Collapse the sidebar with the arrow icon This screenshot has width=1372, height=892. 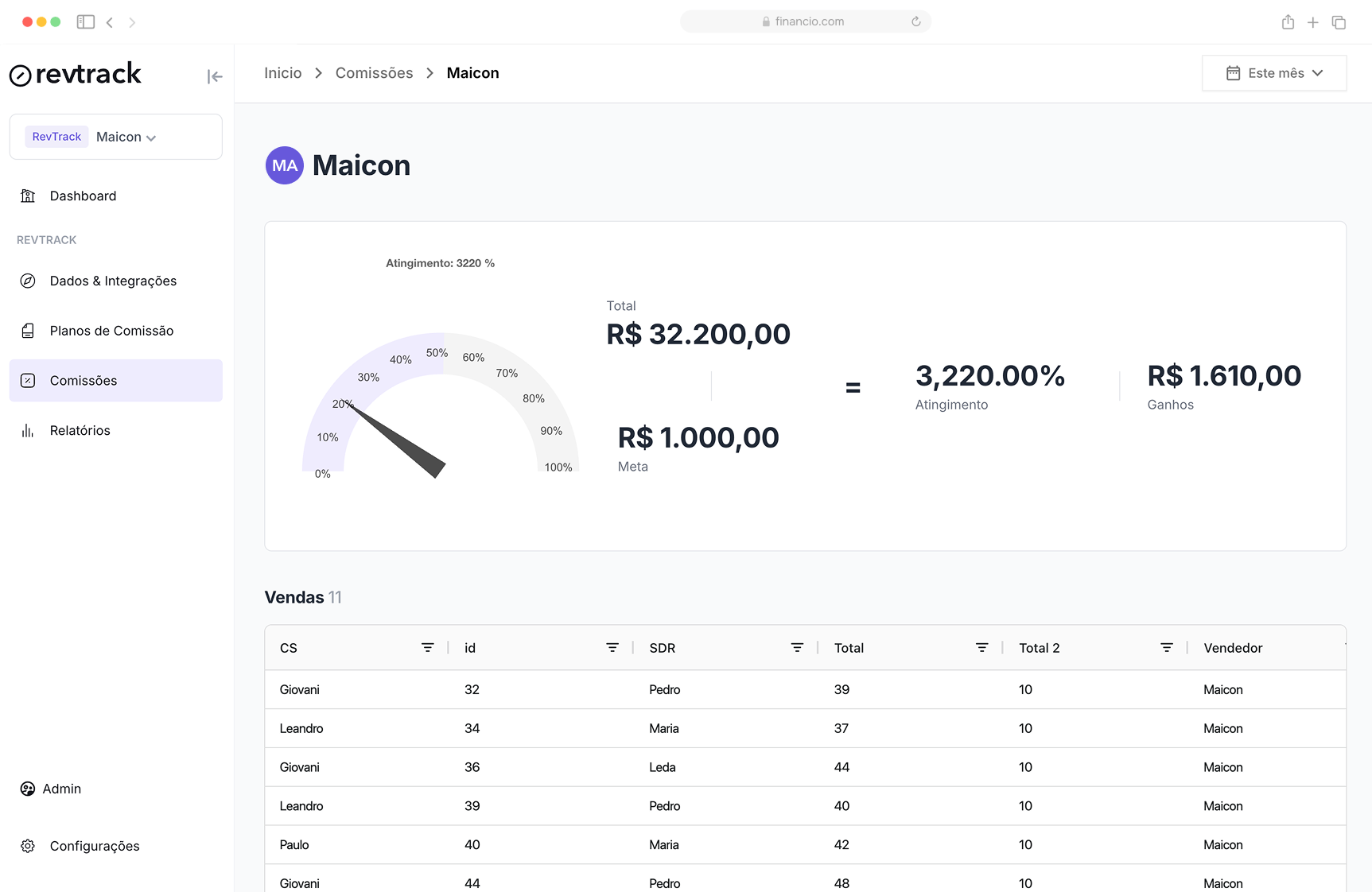pos(215,76)
